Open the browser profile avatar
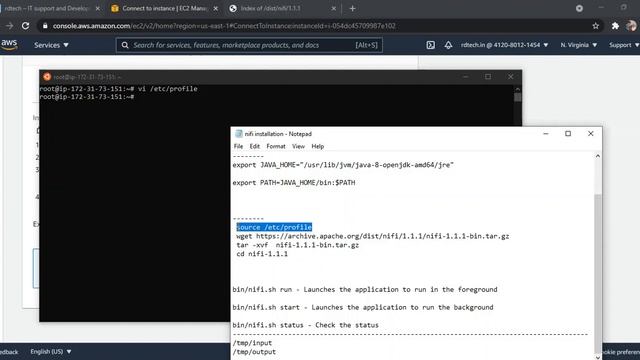Screen dimensions: 640x360 point(631,26)
